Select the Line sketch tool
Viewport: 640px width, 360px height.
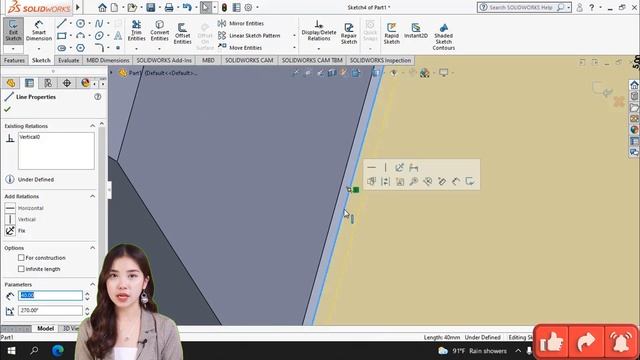pyautogui.click(x=61, y=23)
